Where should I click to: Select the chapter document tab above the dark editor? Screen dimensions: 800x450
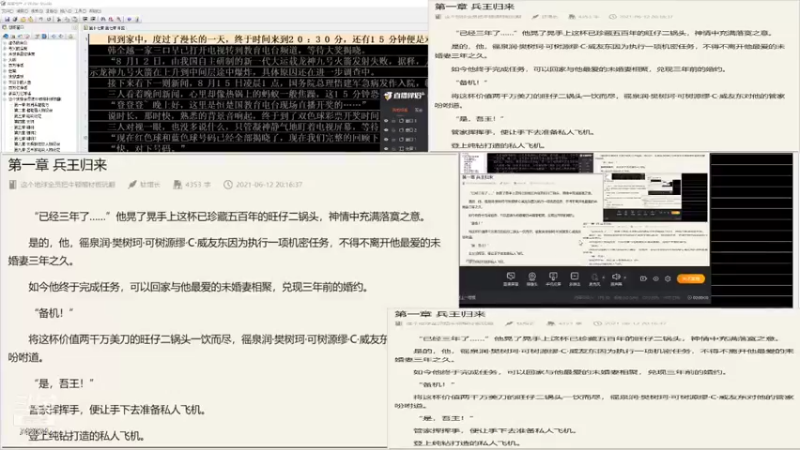tap(107, 28)
